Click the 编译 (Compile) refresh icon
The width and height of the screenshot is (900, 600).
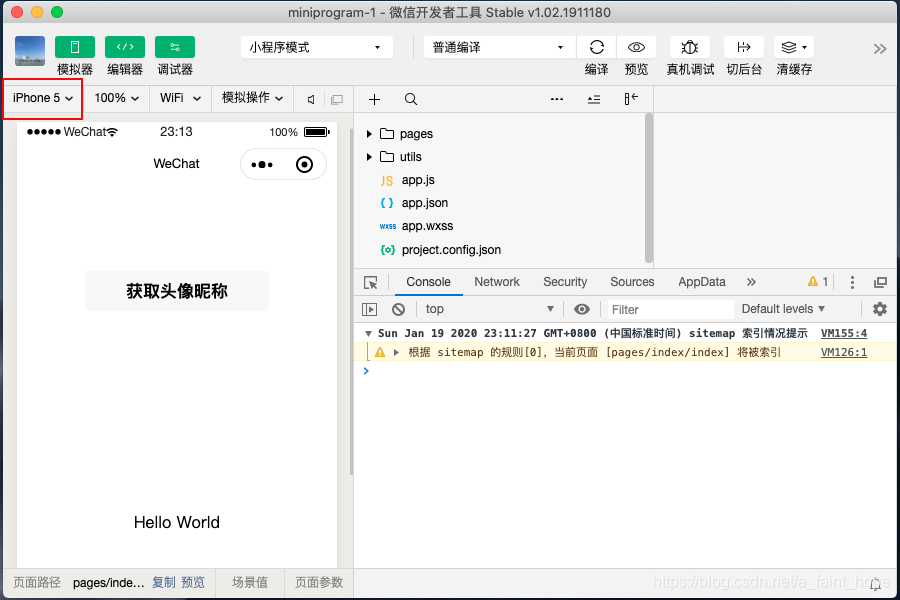[x=596, y=46]
